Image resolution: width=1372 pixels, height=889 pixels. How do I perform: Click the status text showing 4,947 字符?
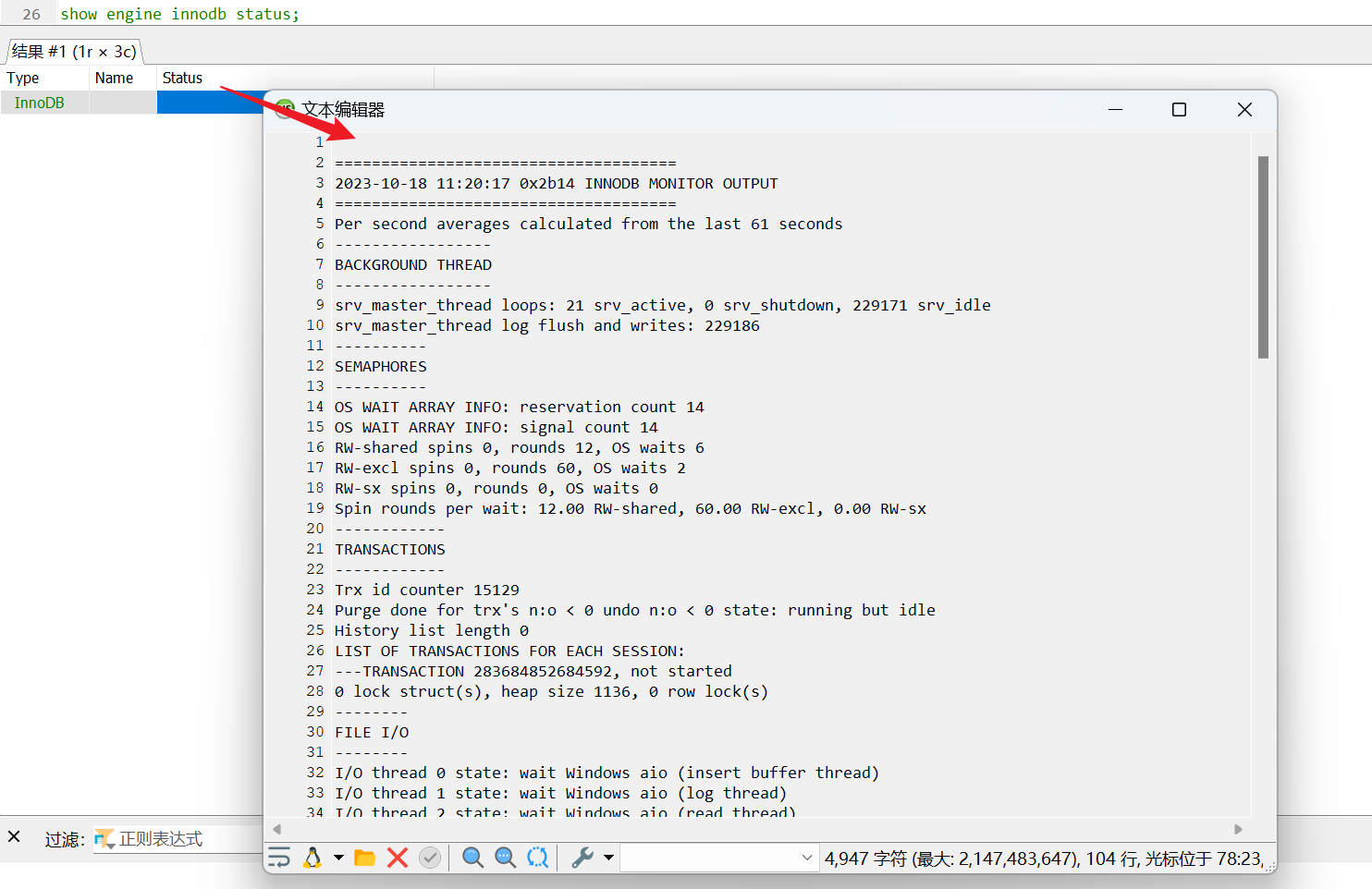tap(1043, 859)
